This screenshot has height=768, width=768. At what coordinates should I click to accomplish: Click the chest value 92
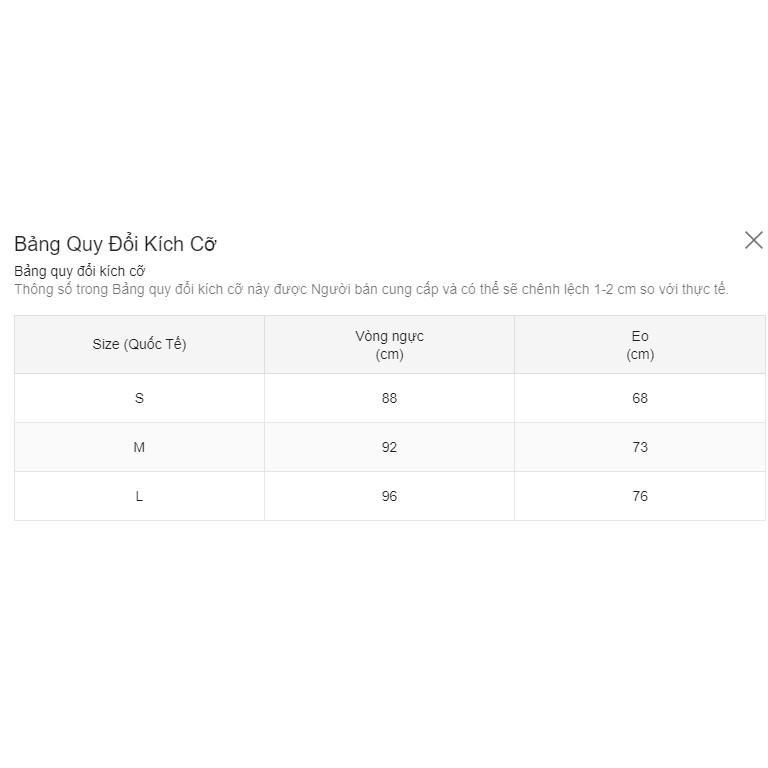pos(389,447)
